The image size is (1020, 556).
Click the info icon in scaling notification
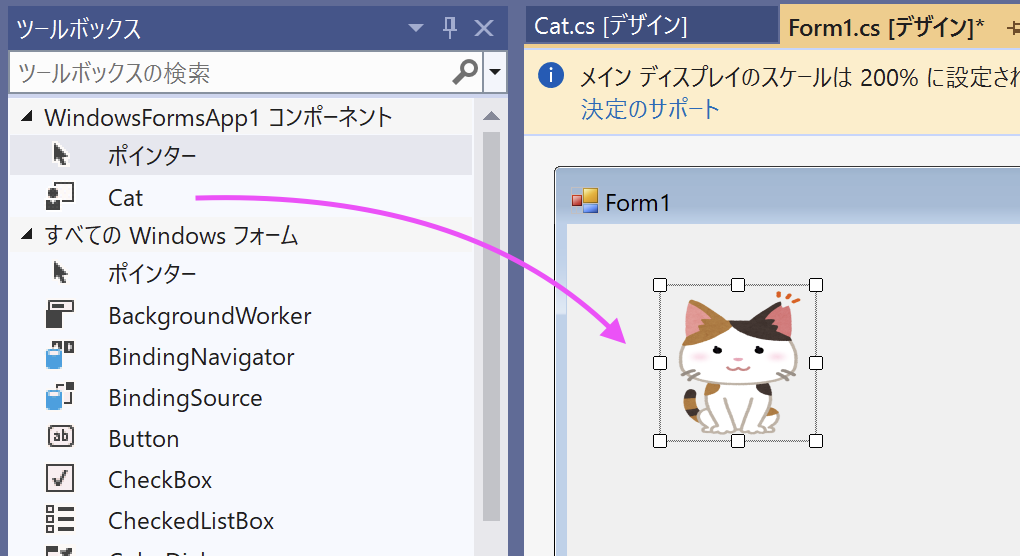click(551, 76)
